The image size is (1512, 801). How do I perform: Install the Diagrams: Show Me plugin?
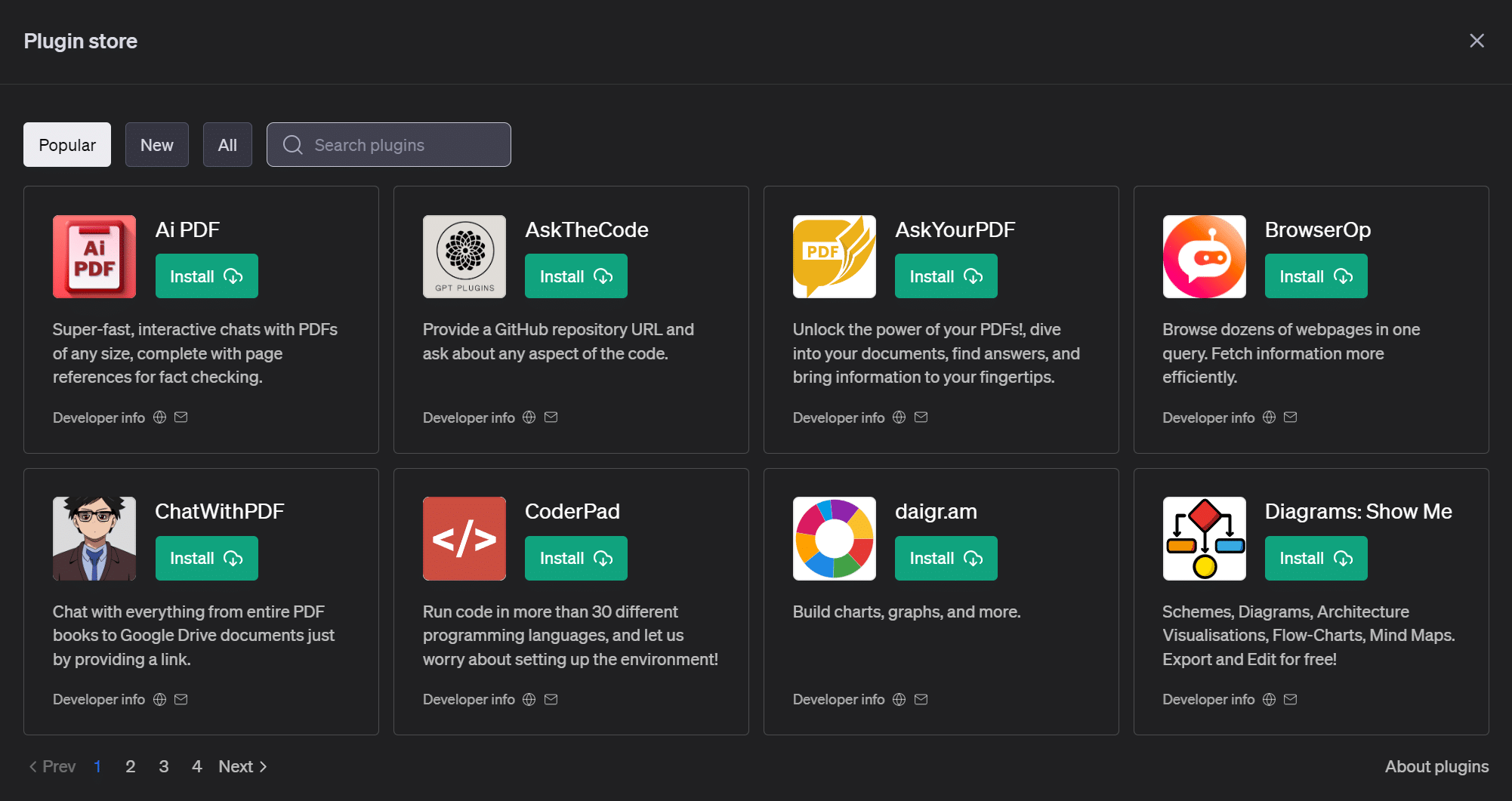tap(1316, 559)
